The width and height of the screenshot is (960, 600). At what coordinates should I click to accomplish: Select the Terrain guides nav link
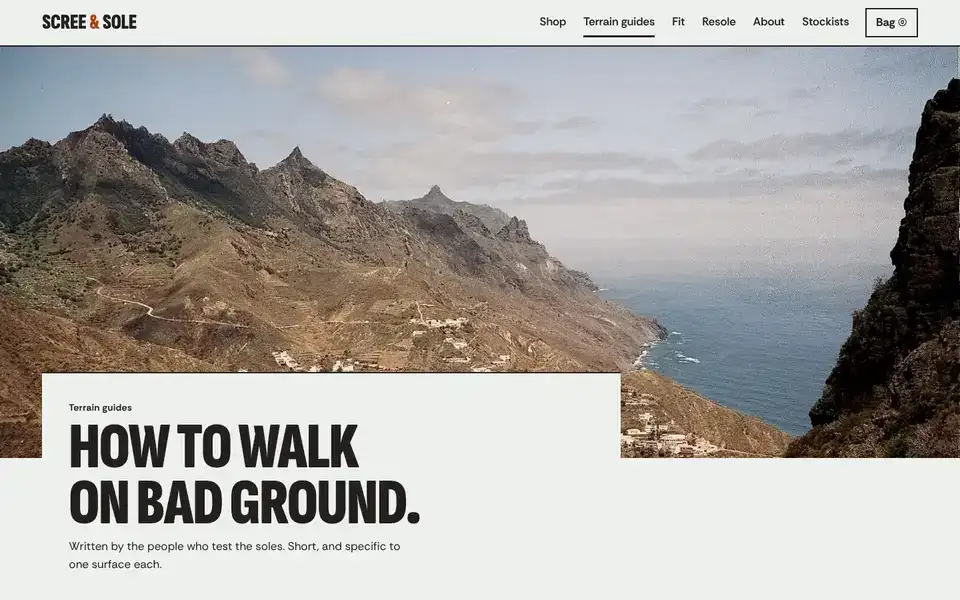[x=619, y=22]
